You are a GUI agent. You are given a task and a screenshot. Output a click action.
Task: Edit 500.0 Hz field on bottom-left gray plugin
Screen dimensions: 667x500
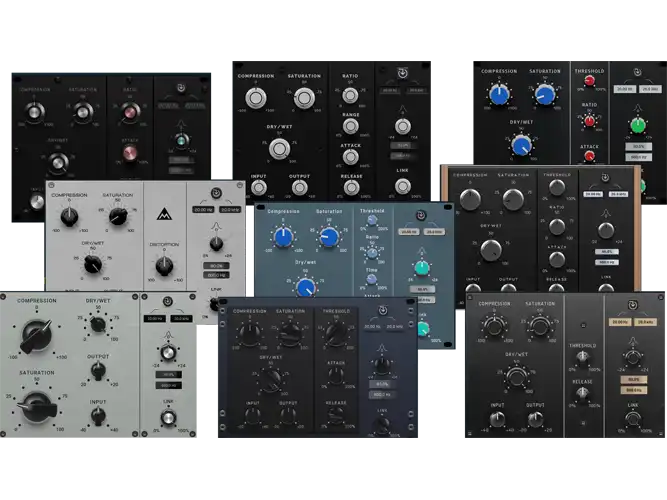[168, 386]
